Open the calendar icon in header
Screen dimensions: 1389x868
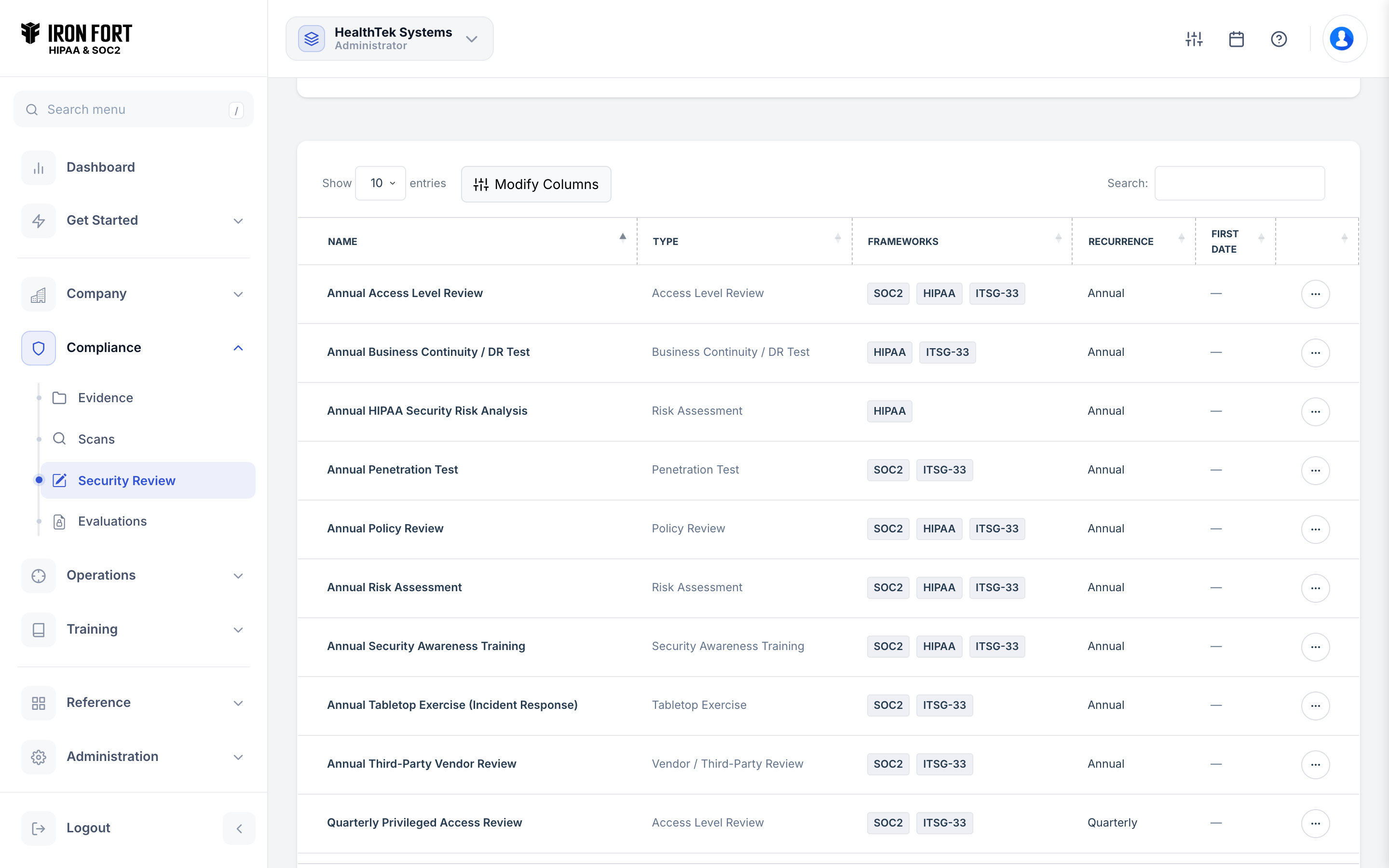(x=1236, y=39)
